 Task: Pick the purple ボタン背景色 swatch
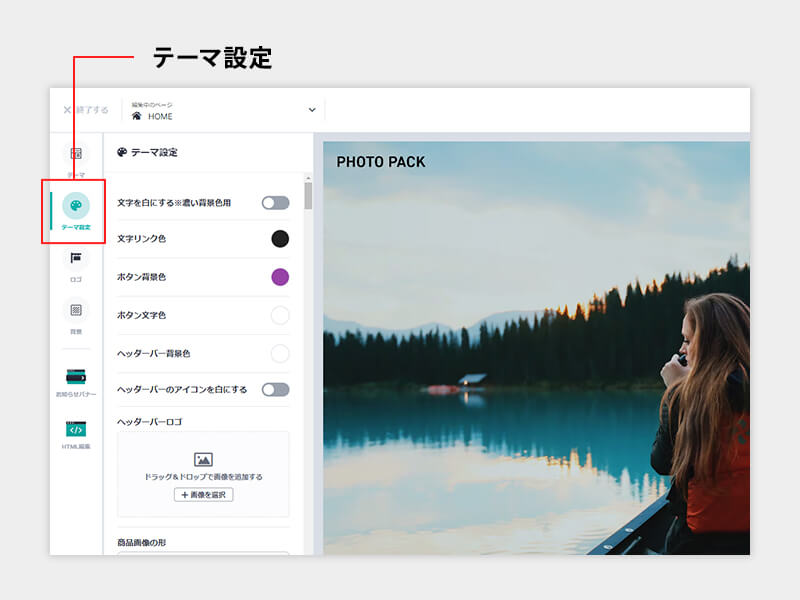coord(280,277)
